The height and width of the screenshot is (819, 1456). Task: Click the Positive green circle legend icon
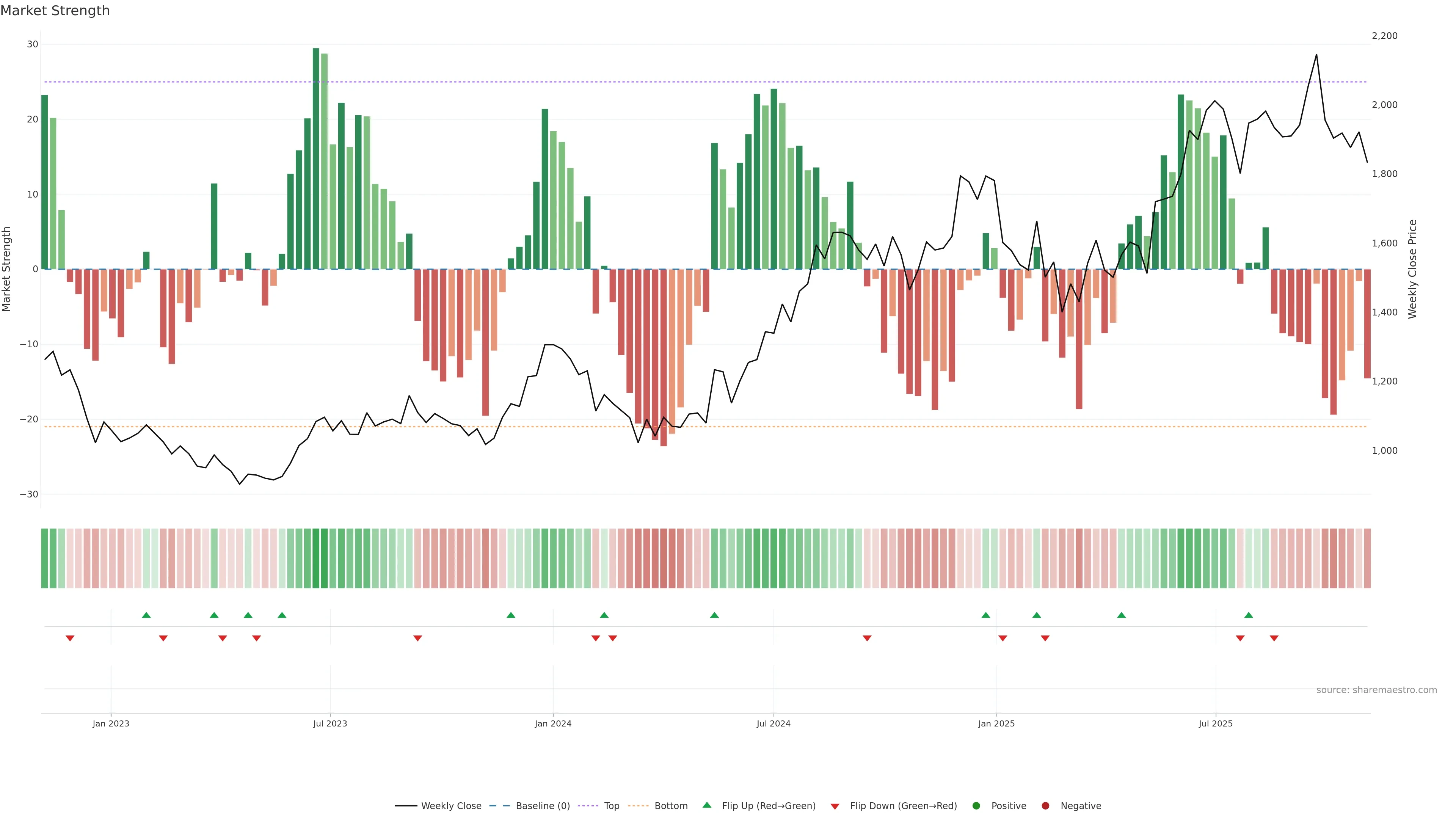(976, 806)
